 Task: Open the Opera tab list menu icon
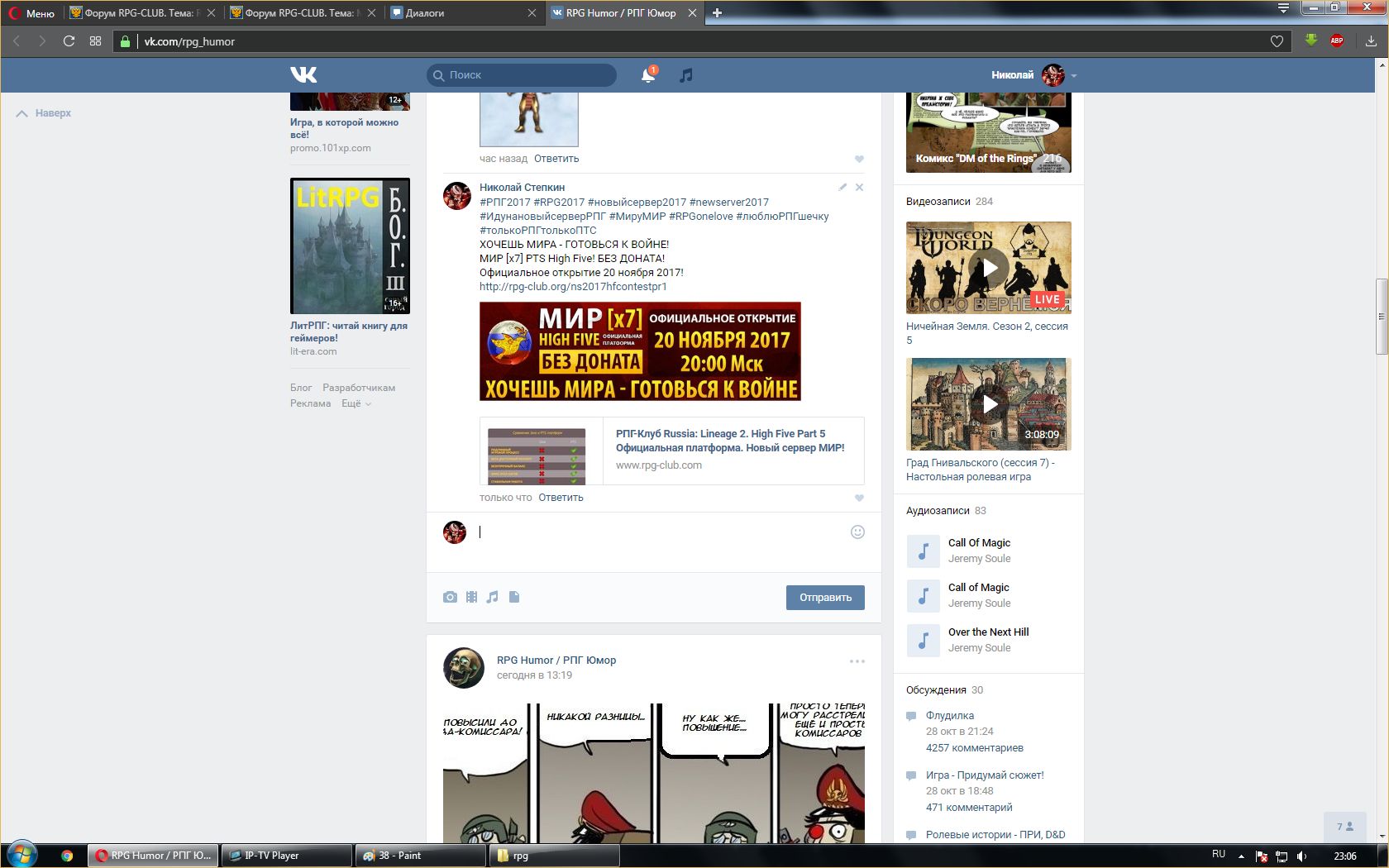1283,8
